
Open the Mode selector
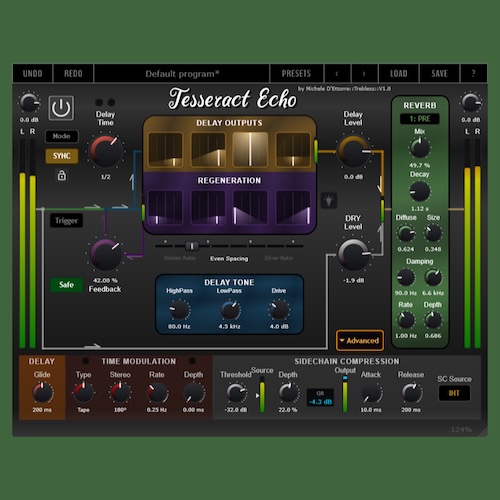tap(62, 136)
